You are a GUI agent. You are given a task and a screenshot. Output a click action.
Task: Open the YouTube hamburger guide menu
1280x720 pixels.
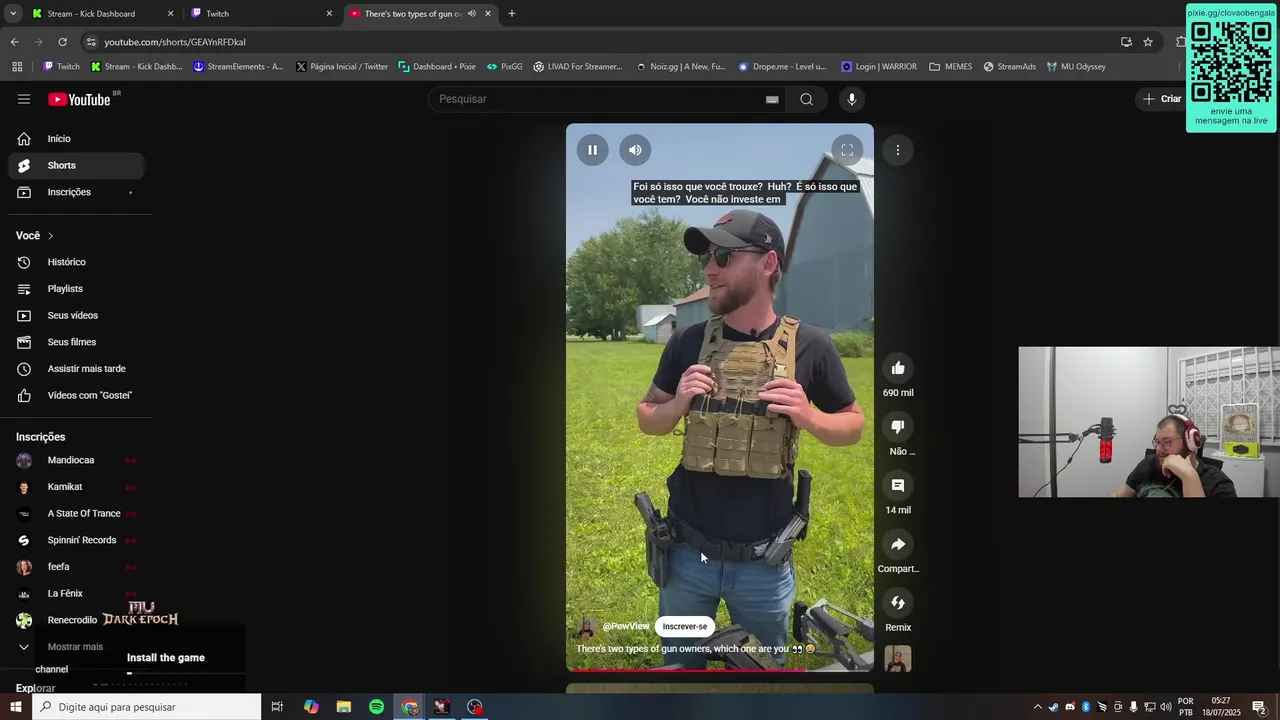[x=24, y=99]
